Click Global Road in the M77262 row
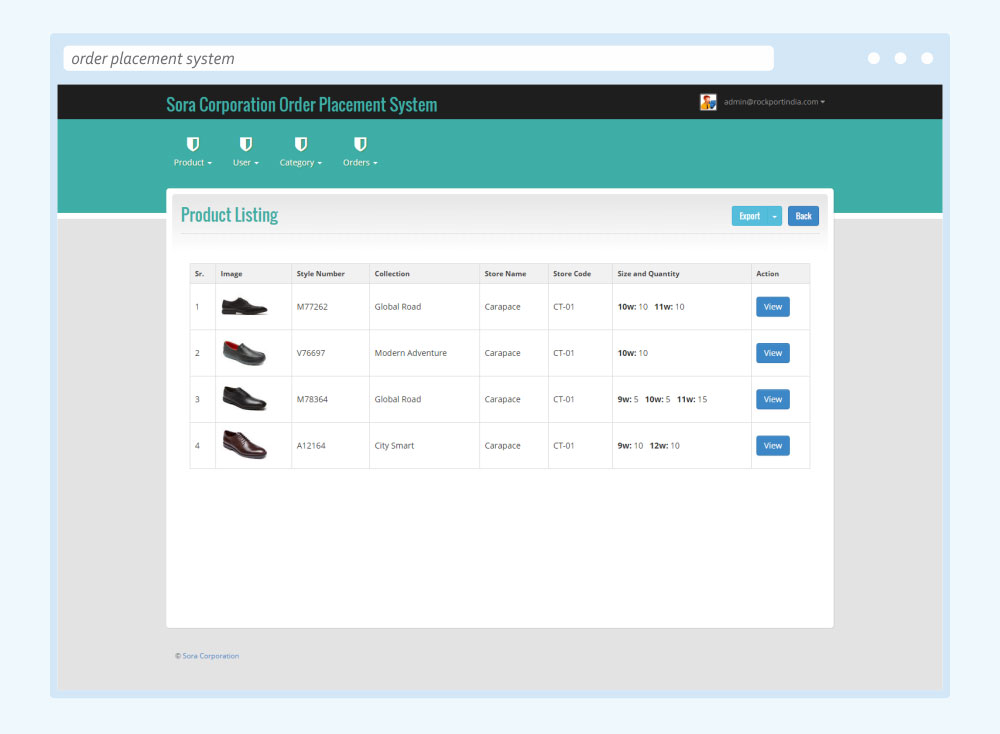 (x=398, y=307)
